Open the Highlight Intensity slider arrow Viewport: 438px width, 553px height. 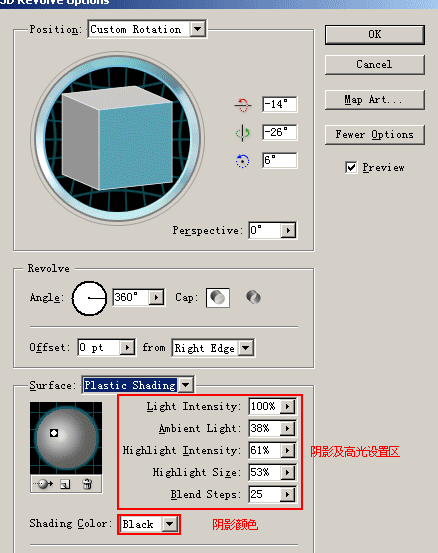288,450
